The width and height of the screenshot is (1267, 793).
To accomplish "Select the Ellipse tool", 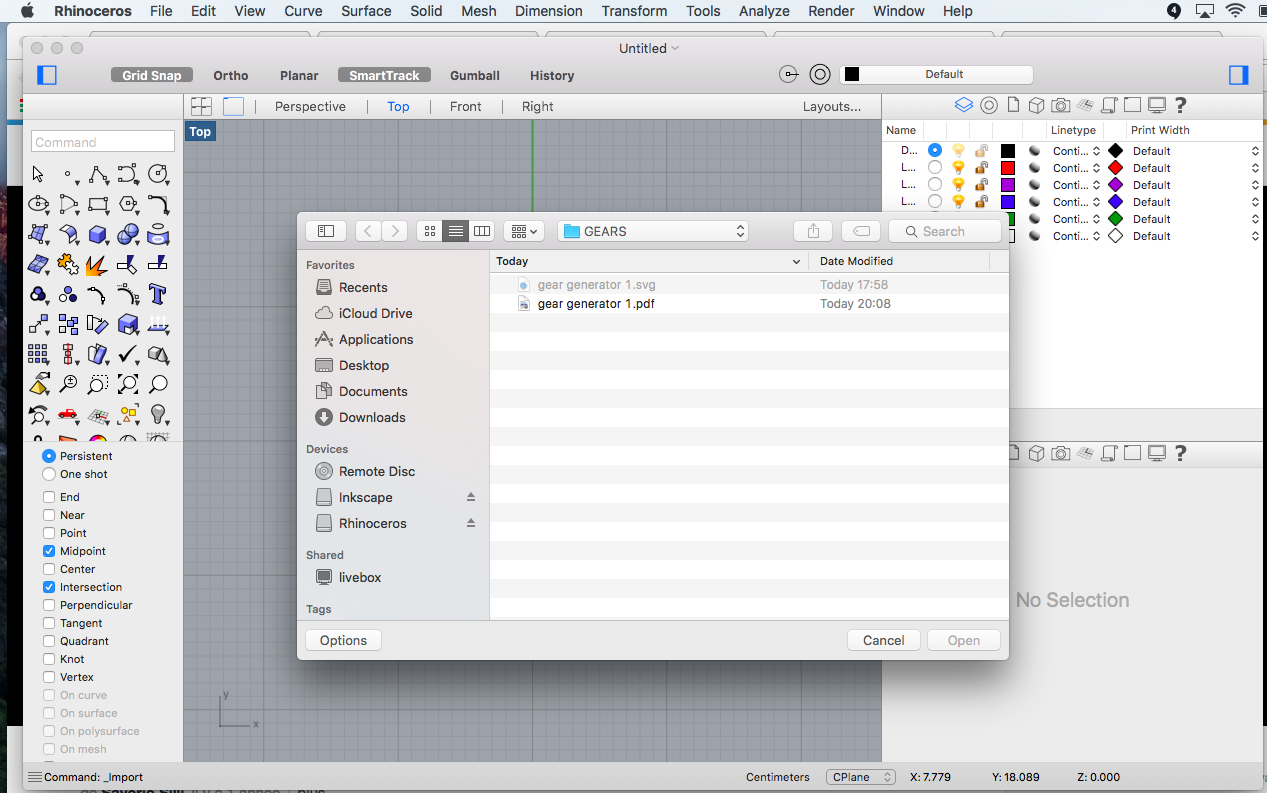I will [38, 205].
